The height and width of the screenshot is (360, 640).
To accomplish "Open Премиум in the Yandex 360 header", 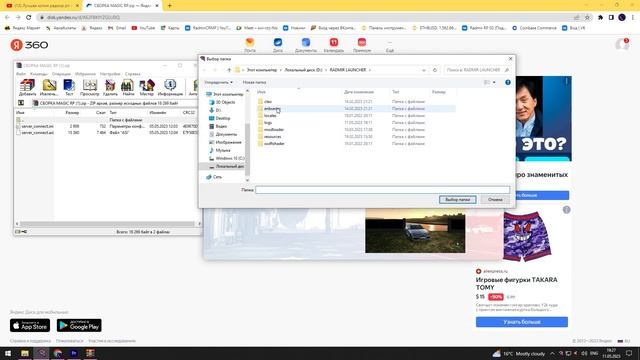I will [362, 45].
